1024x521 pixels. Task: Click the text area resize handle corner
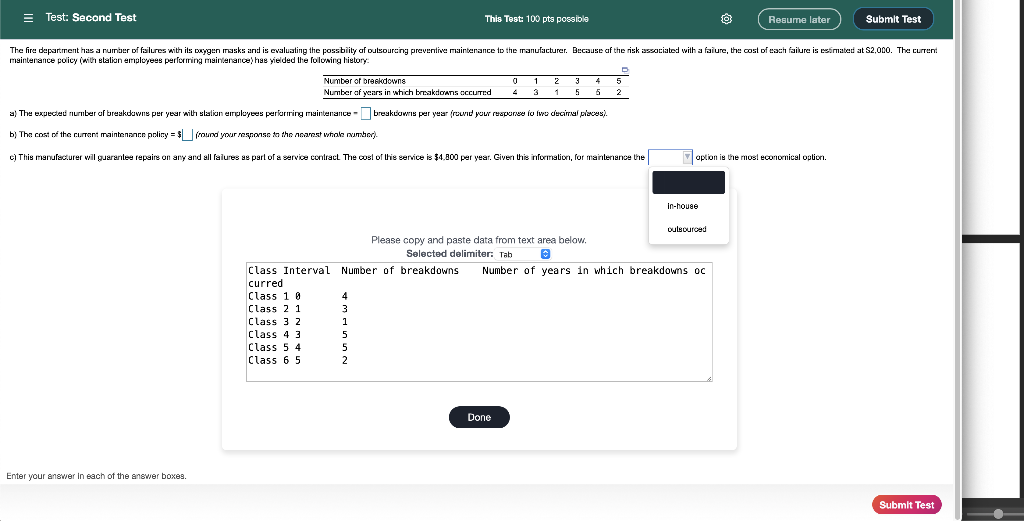(x=709, y=378)
